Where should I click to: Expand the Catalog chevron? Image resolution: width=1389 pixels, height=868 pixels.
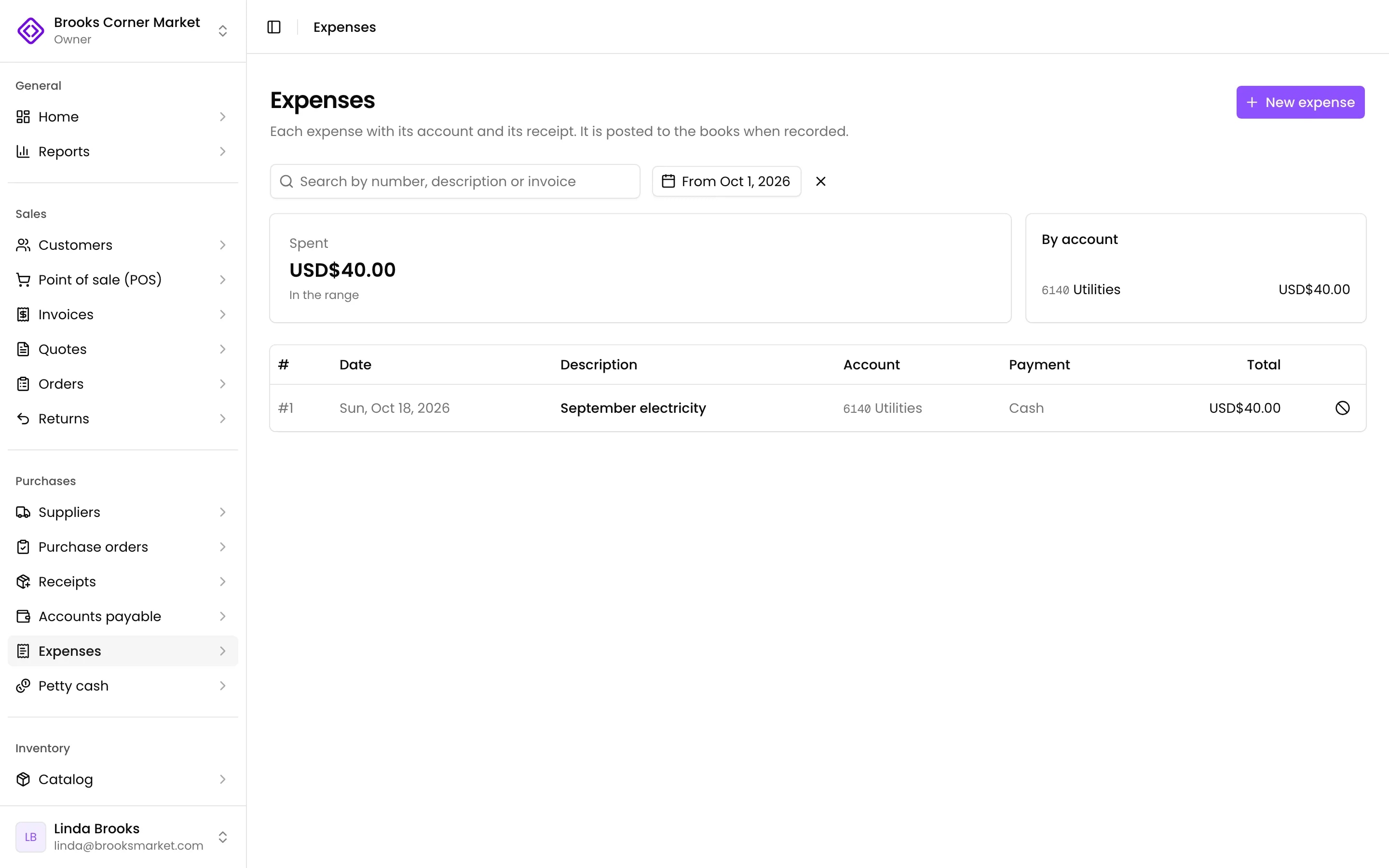223,780
